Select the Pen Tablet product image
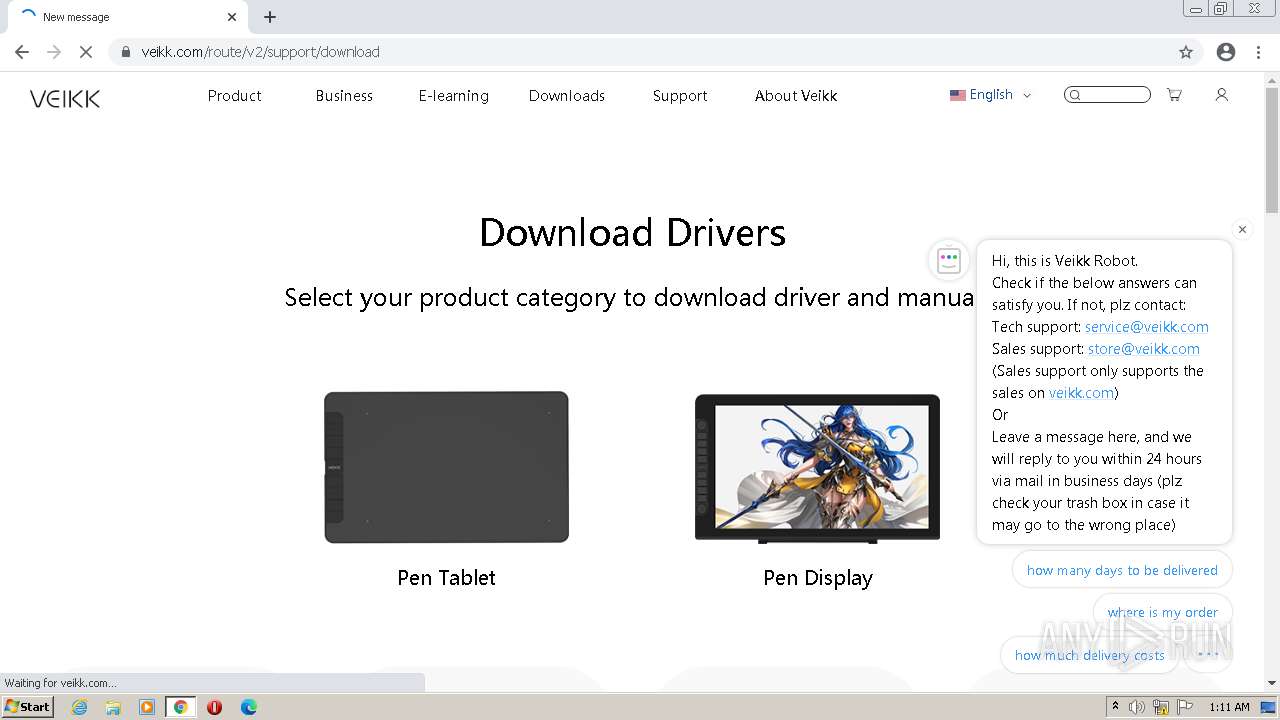 446,467
